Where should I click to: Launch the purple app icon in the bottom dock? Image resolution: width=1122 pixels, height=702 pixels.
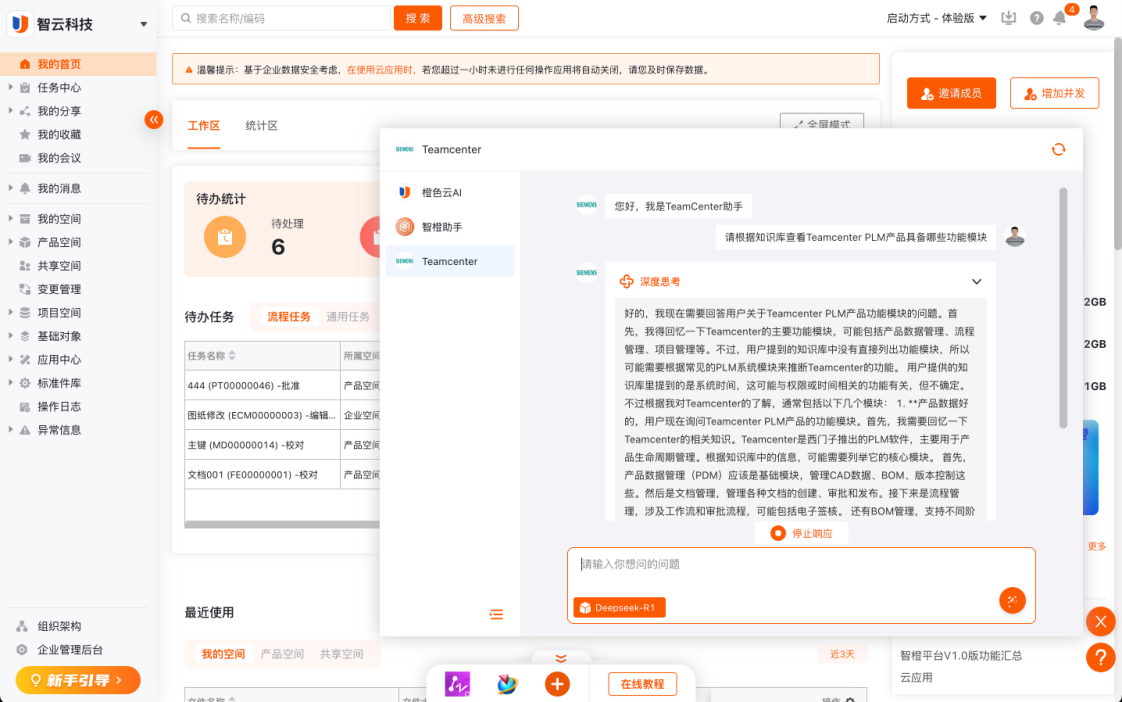(457, 684)
